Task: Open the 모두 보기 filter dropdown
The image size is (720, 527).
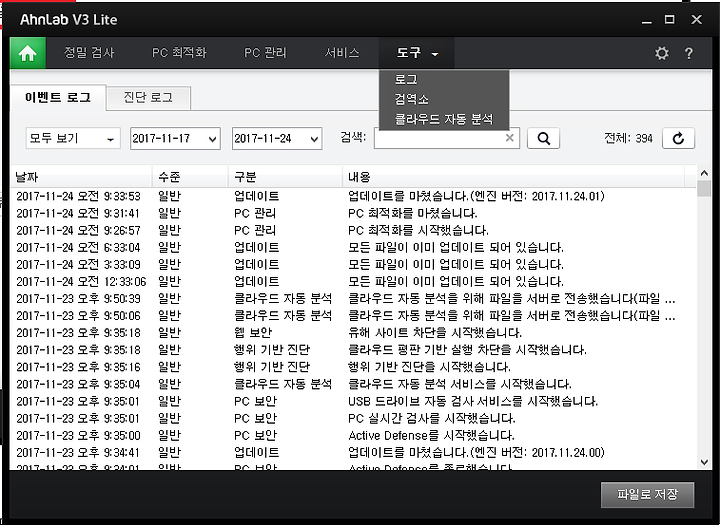Action: point(73,138)
